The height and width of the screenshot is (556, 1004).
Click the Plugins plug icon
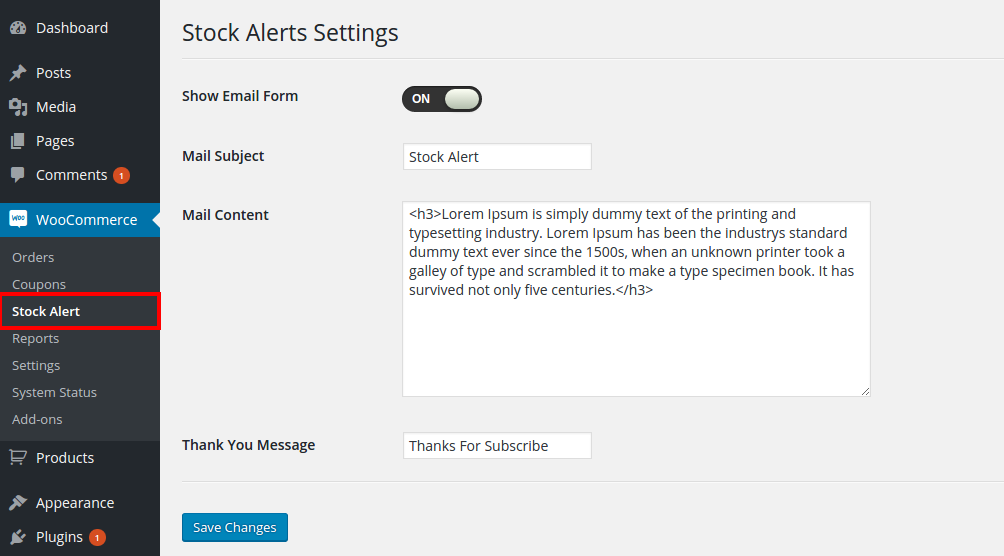[x=18, y=537]
